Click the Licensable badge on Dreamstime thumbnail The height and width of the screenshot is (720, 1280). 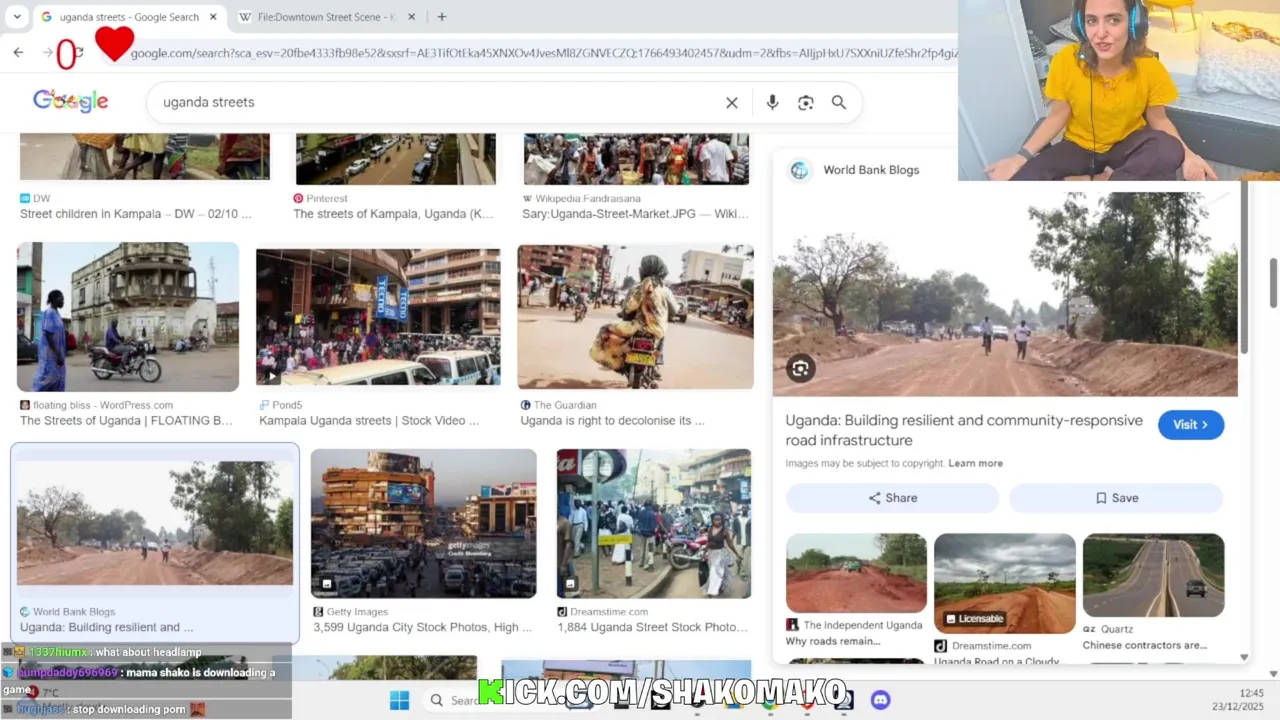(975, 619)
